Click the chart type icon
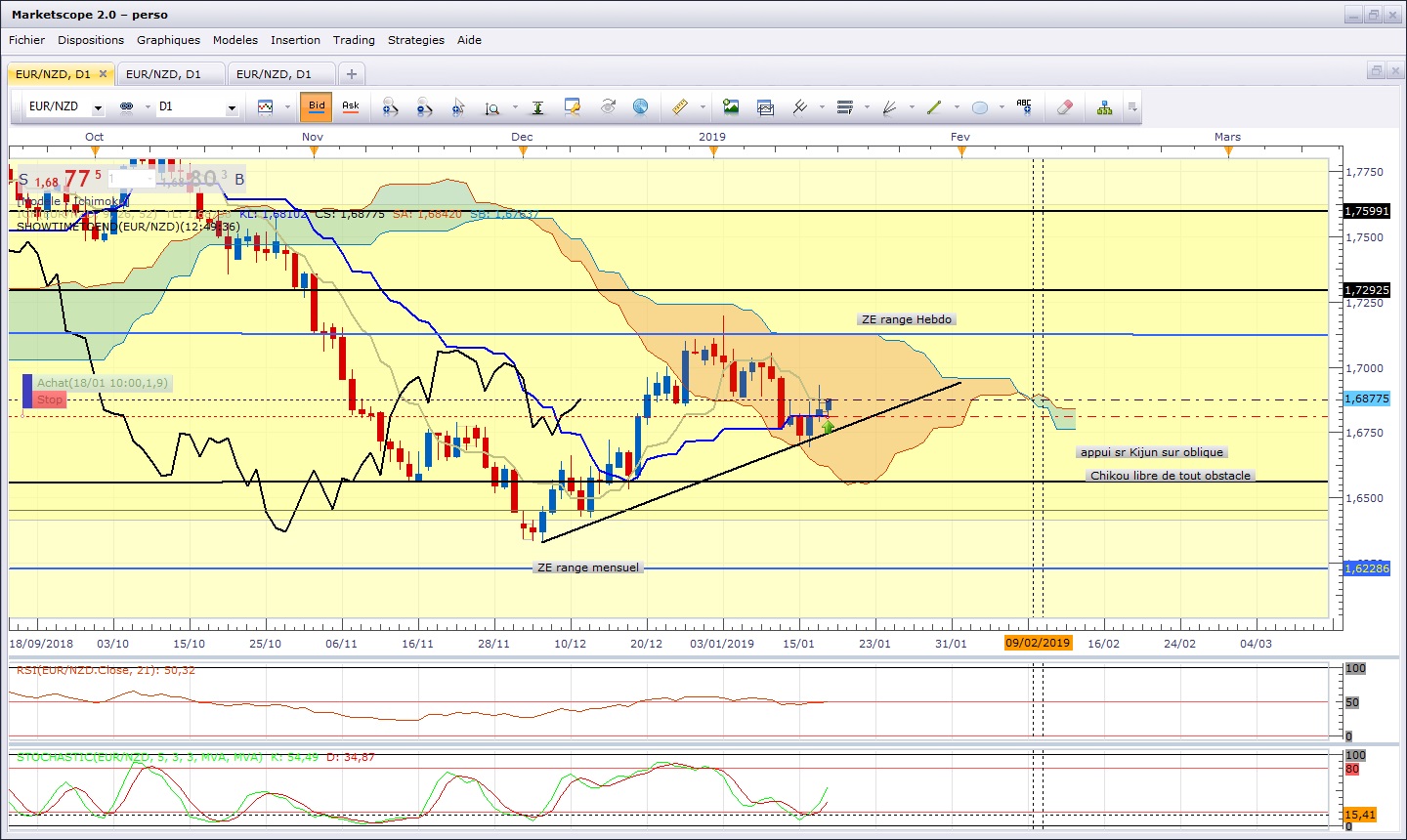Image resolution: width=1407 pixels, height=840 pixels. click(265, 106)
